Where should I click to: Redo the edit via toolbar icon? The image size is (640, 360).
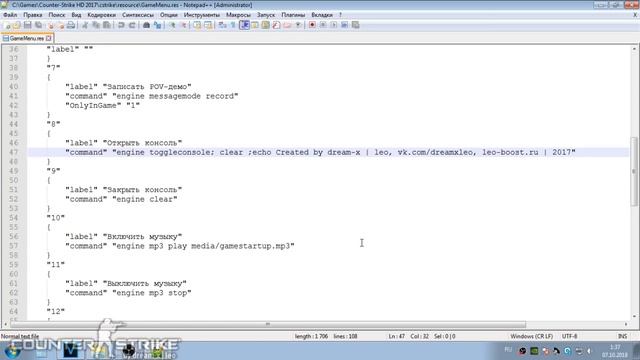[x=132, y=25]
